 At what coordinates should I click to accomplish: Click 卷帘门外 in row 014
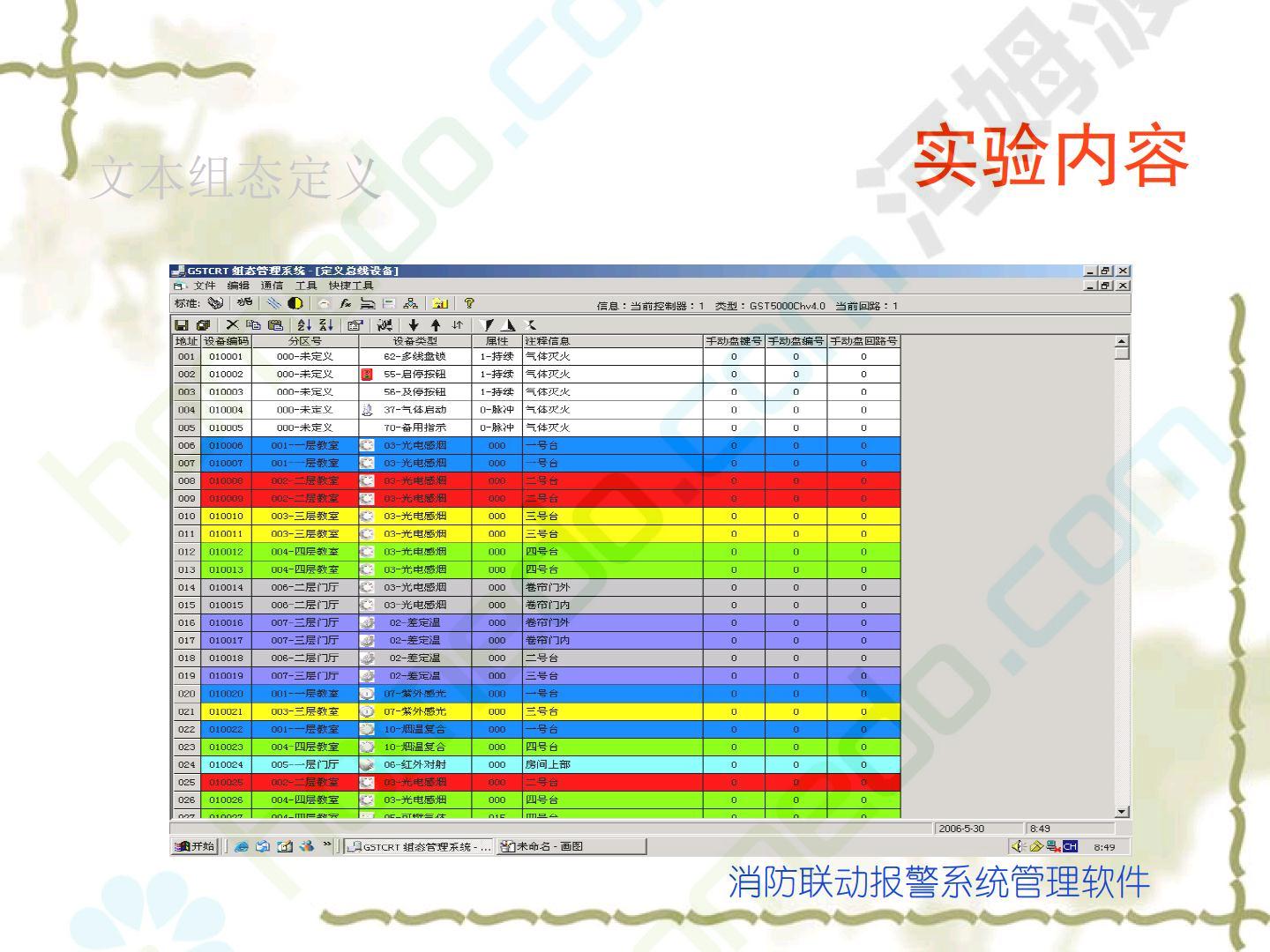613,587
